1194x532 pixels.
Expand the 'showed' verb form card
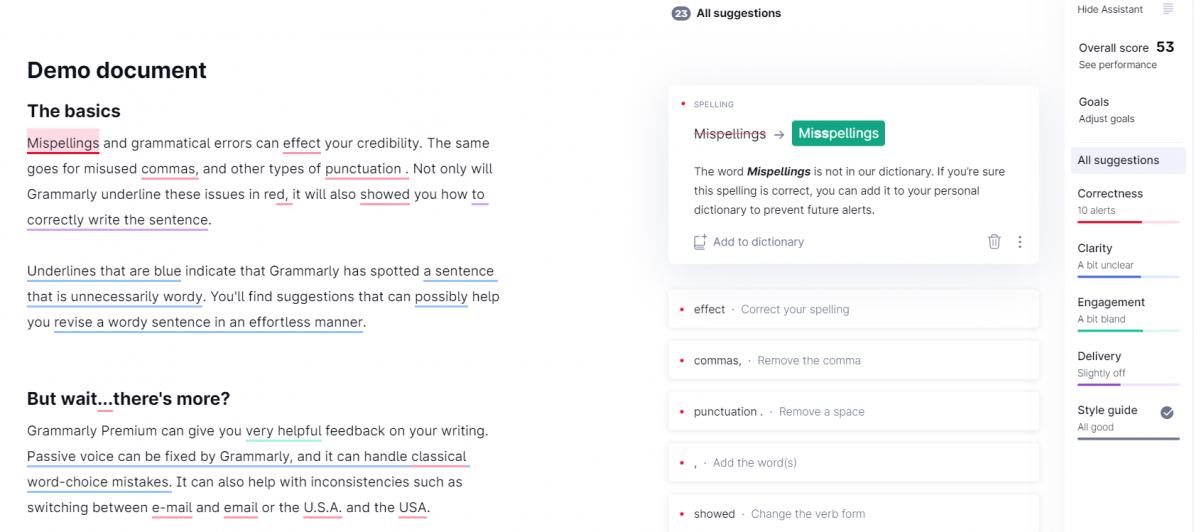(x=853, y=514)
